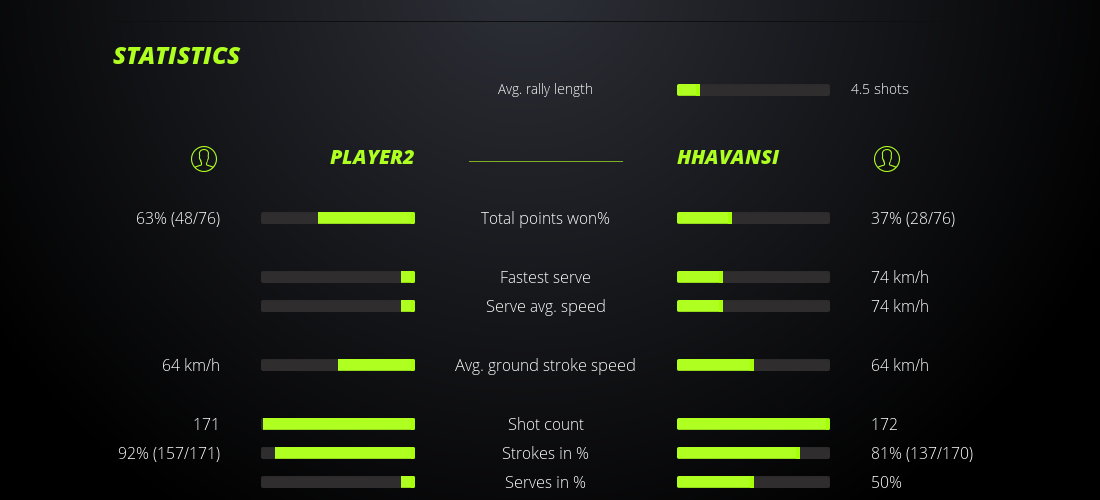Click PLAYER2's Avg. ground stroke speed bar

[x=338, y=365]
